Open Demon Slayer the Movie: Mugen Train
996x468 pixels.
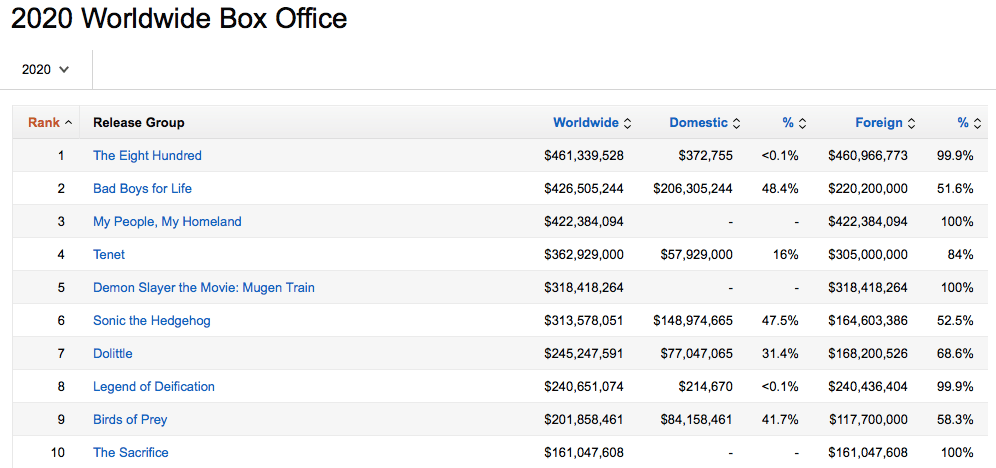[x=204, y=288]
